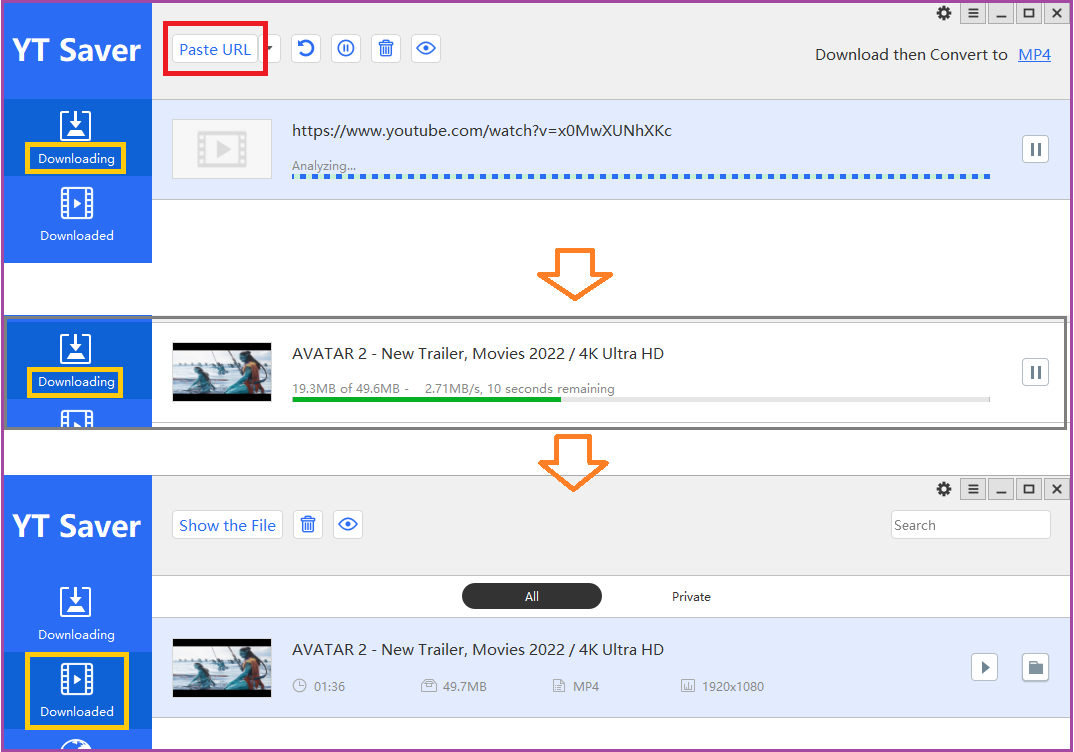Open the Paste URL dropdown arrow
The width and height of the screenshot is (1074, 752).
click(x=271, y=49)
